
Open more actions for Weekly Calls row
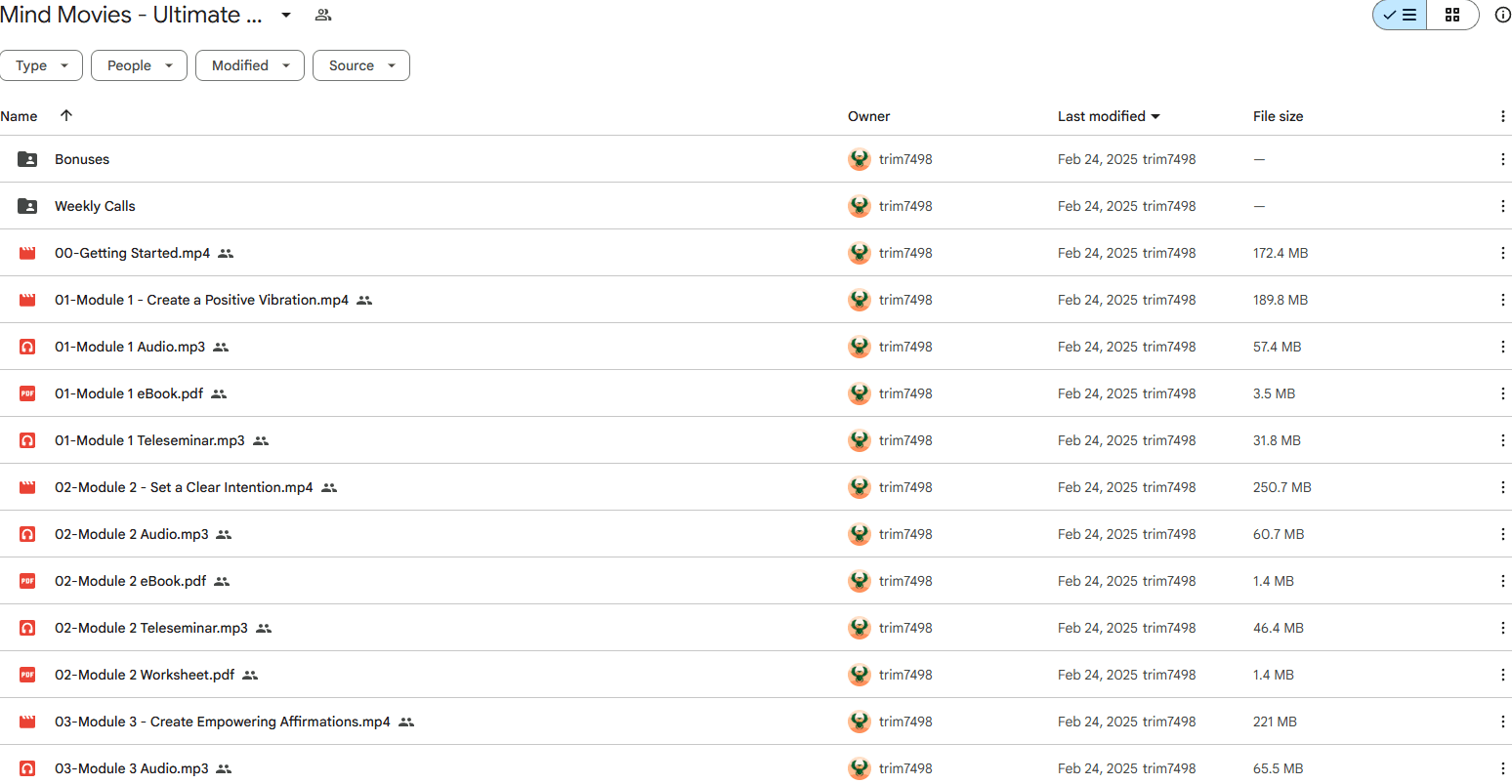click(1502, 206)
